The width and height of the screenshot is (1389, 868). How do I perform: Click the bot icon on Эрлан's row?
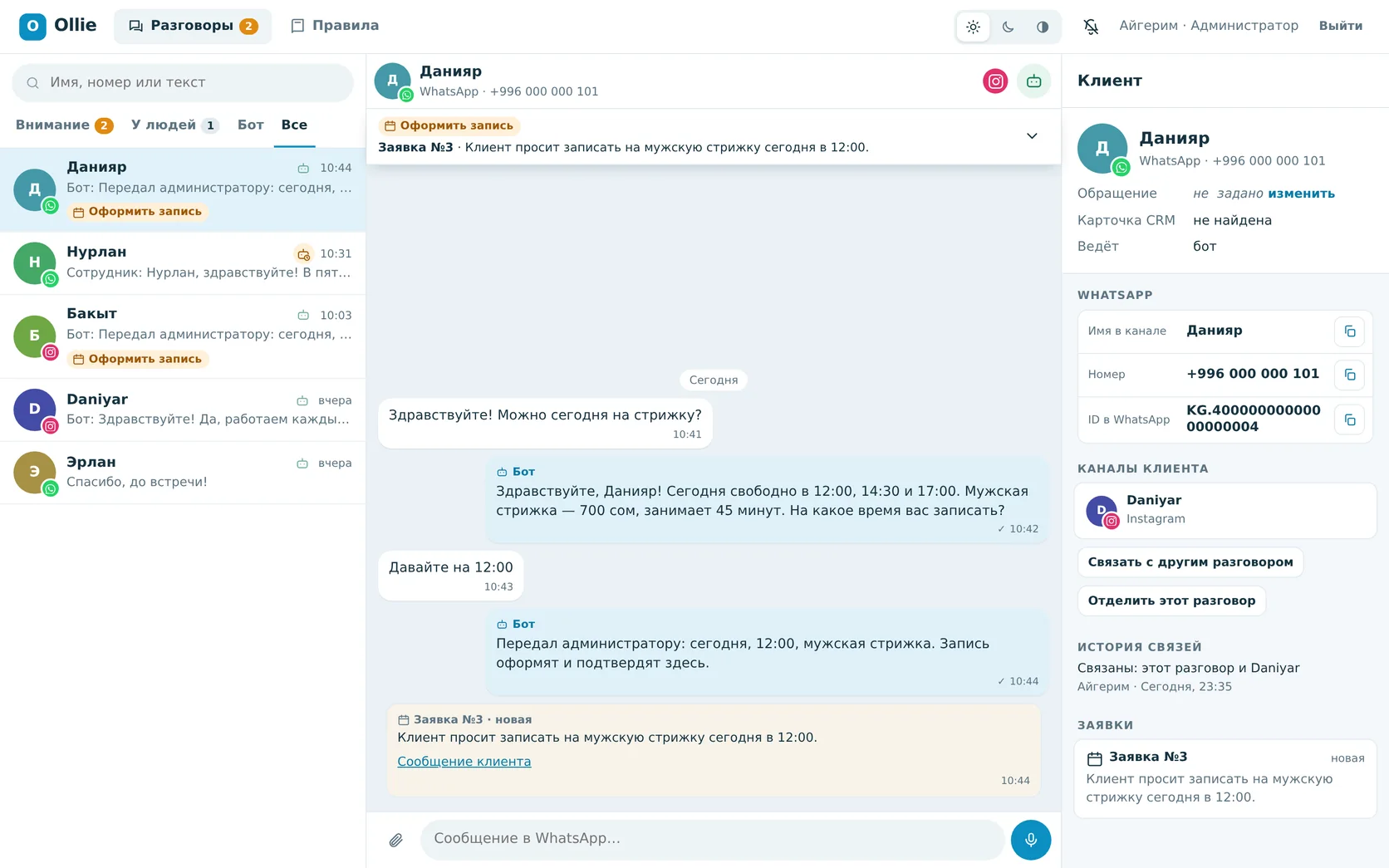(302, 463)
